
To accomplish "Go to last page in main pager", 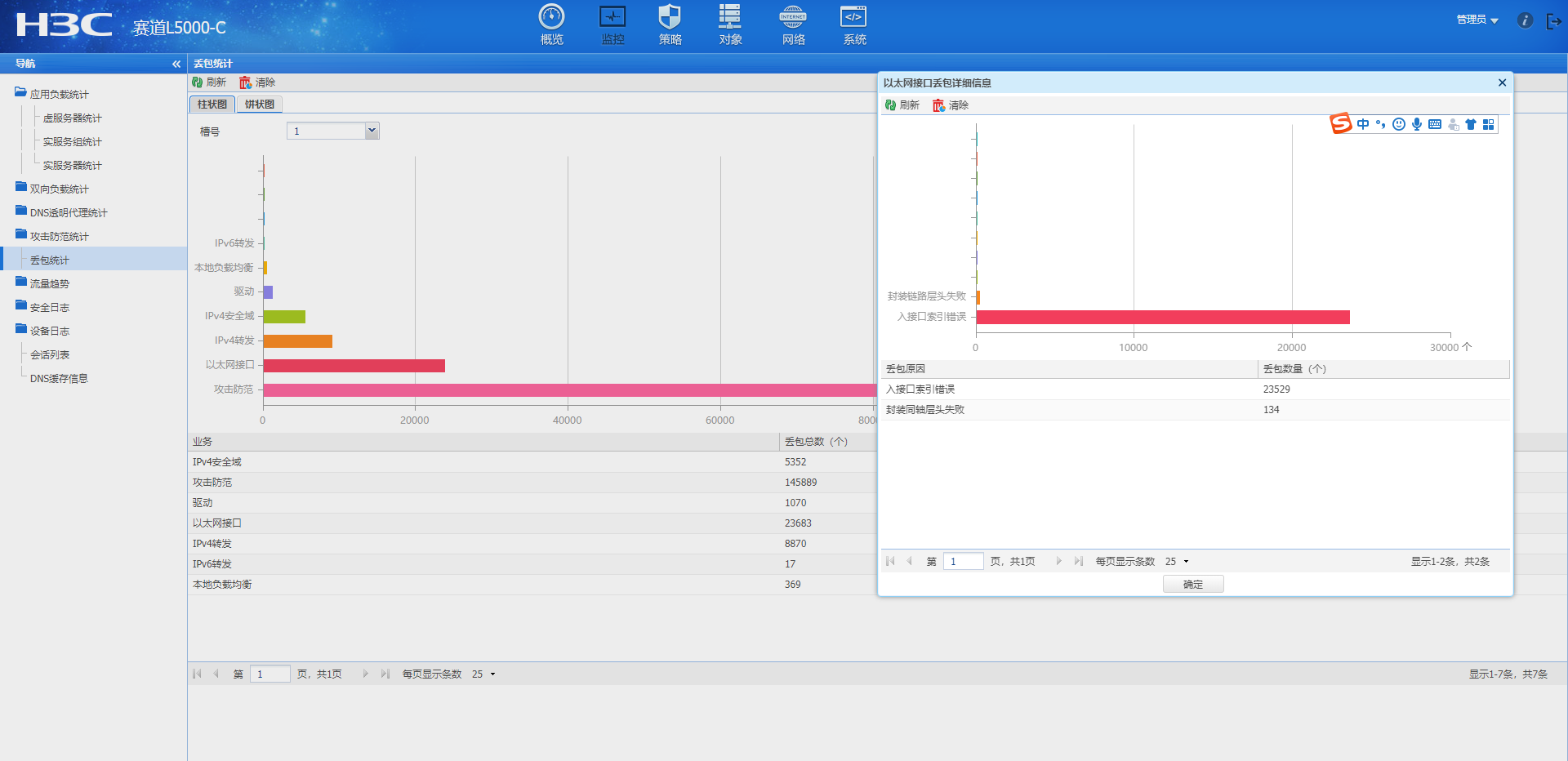I will click(385, 674).
